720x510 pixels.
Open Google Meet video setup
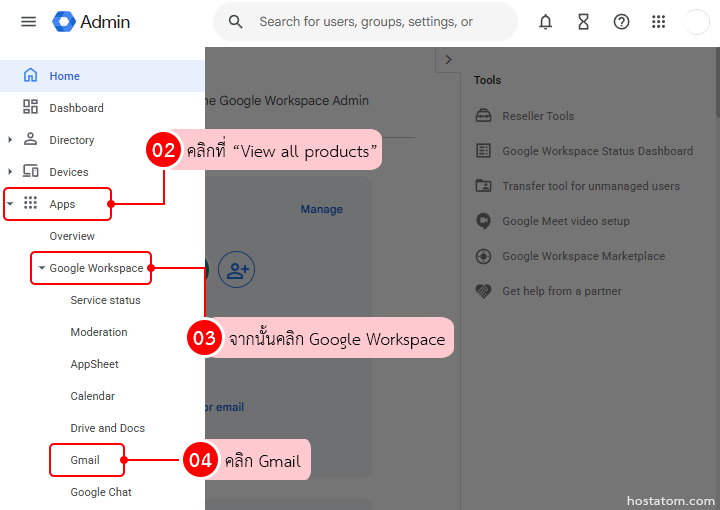tap(566, 221)
